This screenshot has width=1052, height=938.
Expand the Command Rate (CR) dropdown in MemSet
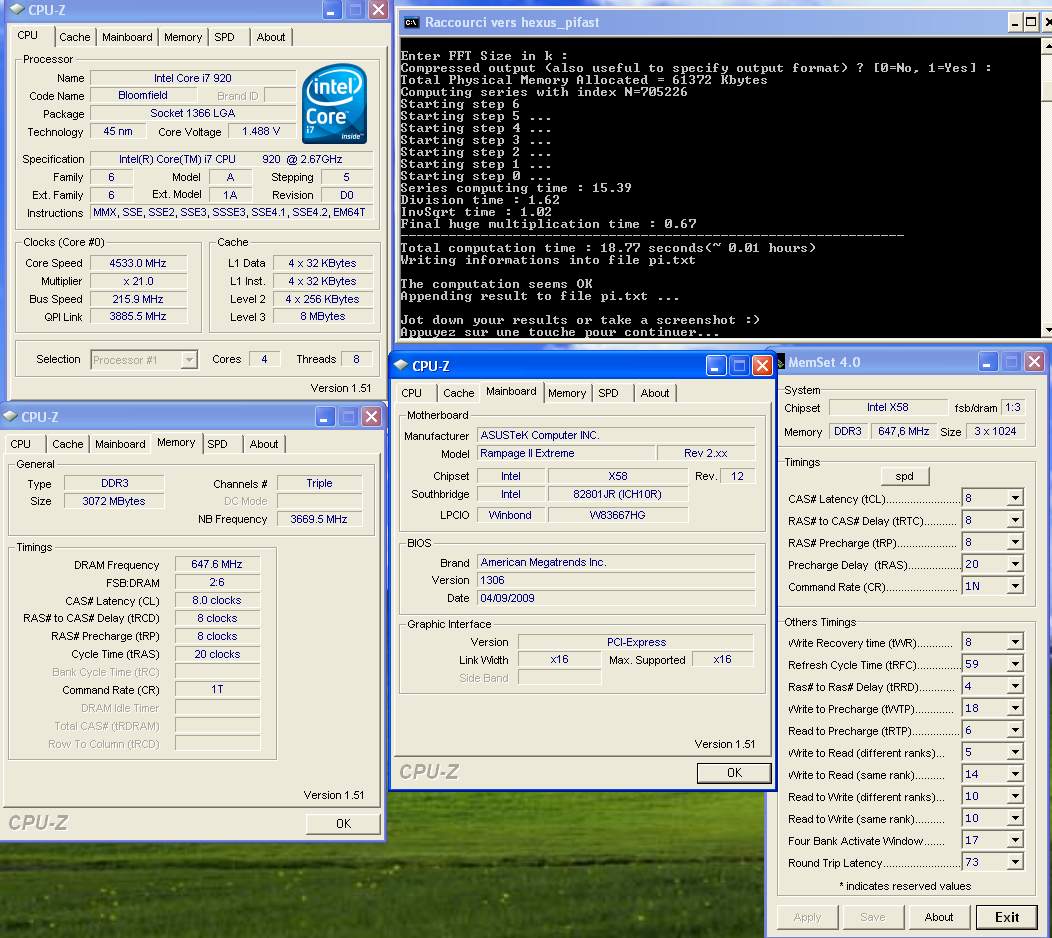pyautogui.click(x=1014, y=586)
